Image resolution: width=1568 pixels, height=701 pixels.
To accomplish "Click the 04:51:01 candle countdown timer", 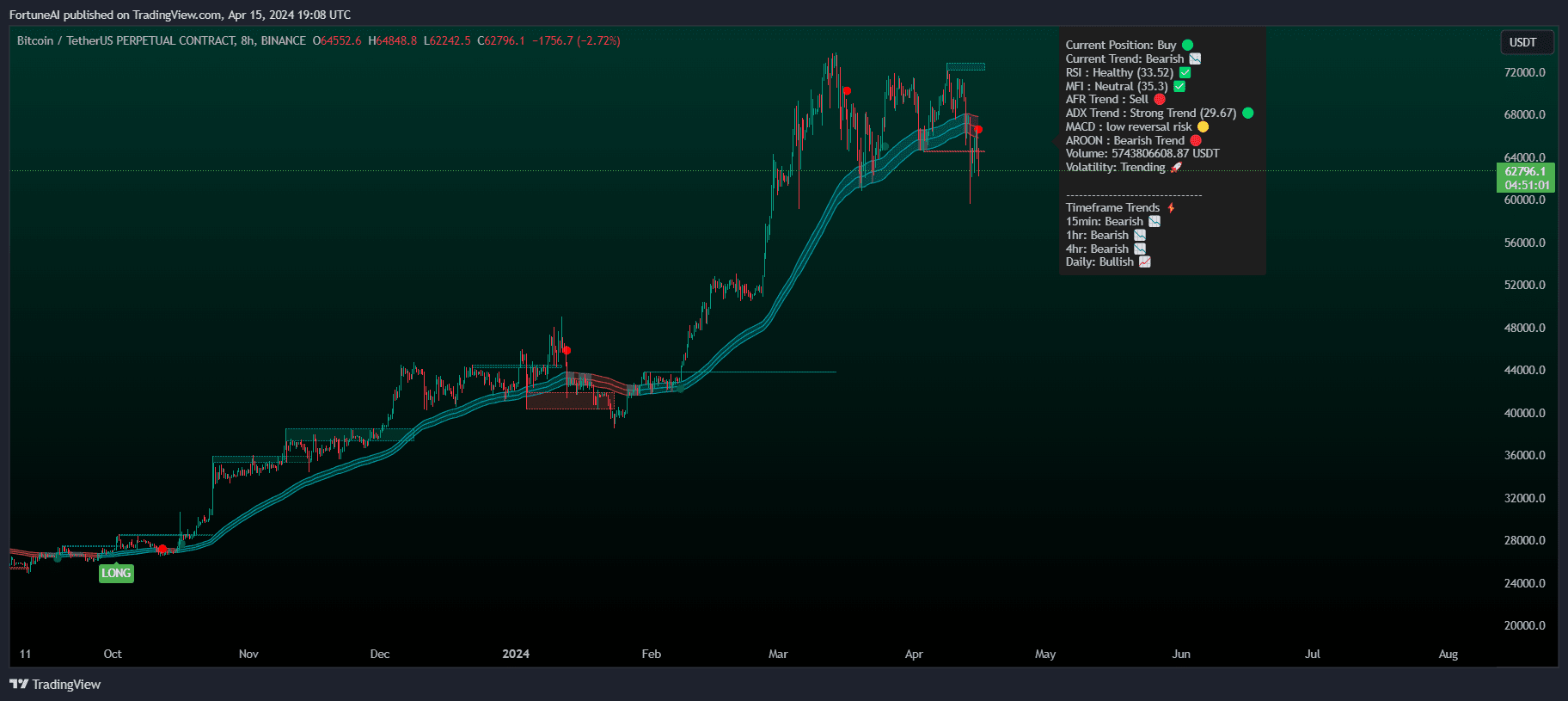I will [x=1527, y=185].
